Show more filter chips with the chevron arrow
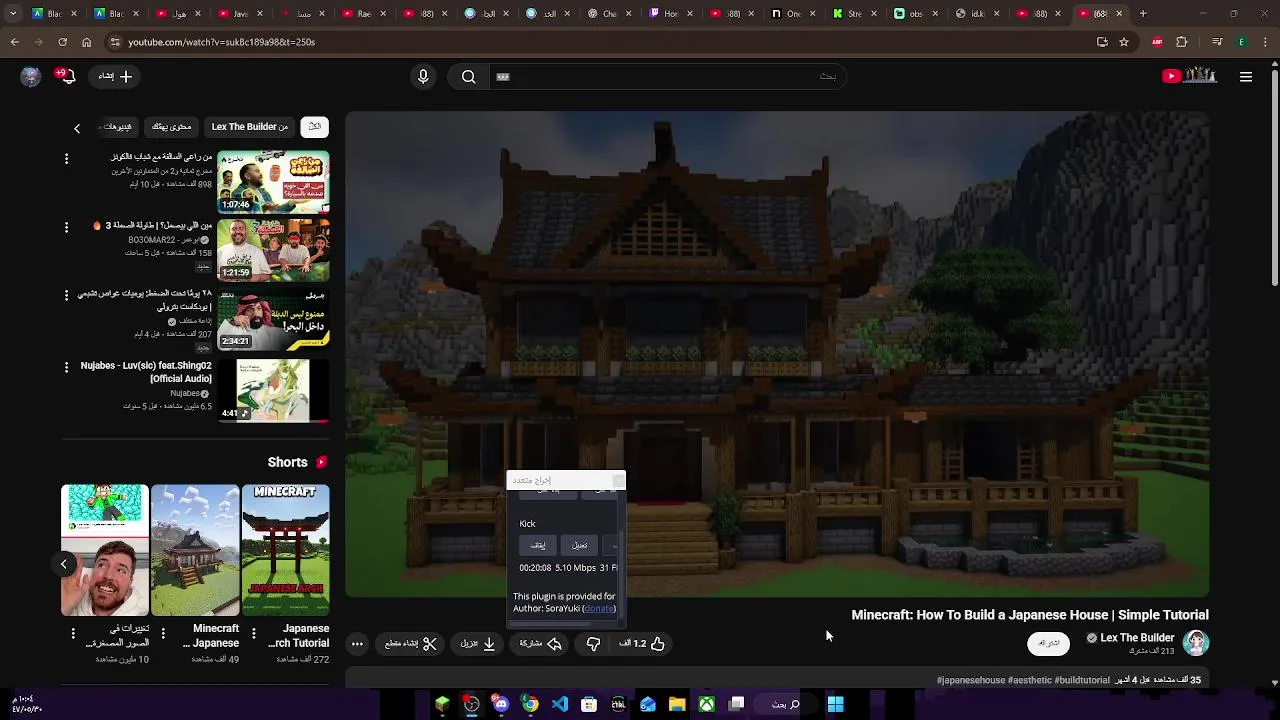The height and width of the screenshot is (720, 1280). click(x=77, y=128)
